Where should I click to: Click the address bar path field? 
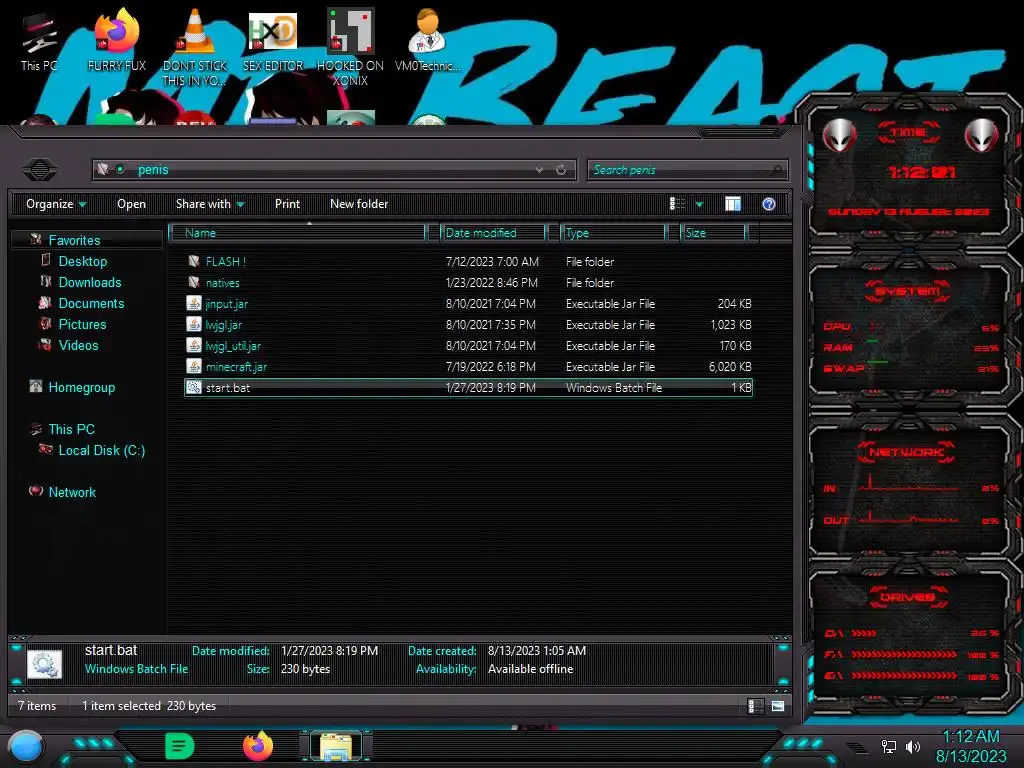tap(333, 170)
